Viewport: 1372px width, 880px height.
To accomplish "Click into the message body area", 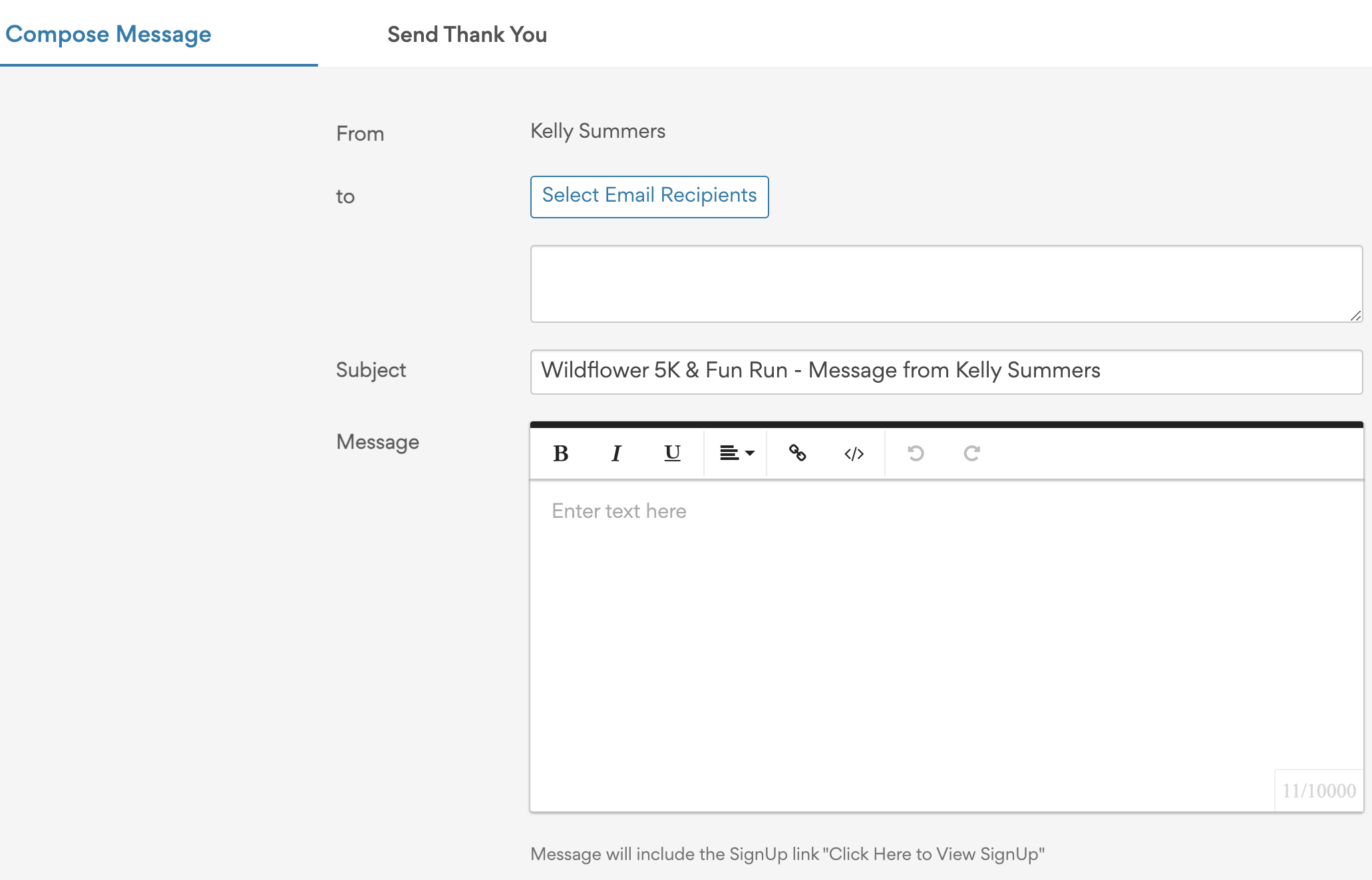I will 946,644.
